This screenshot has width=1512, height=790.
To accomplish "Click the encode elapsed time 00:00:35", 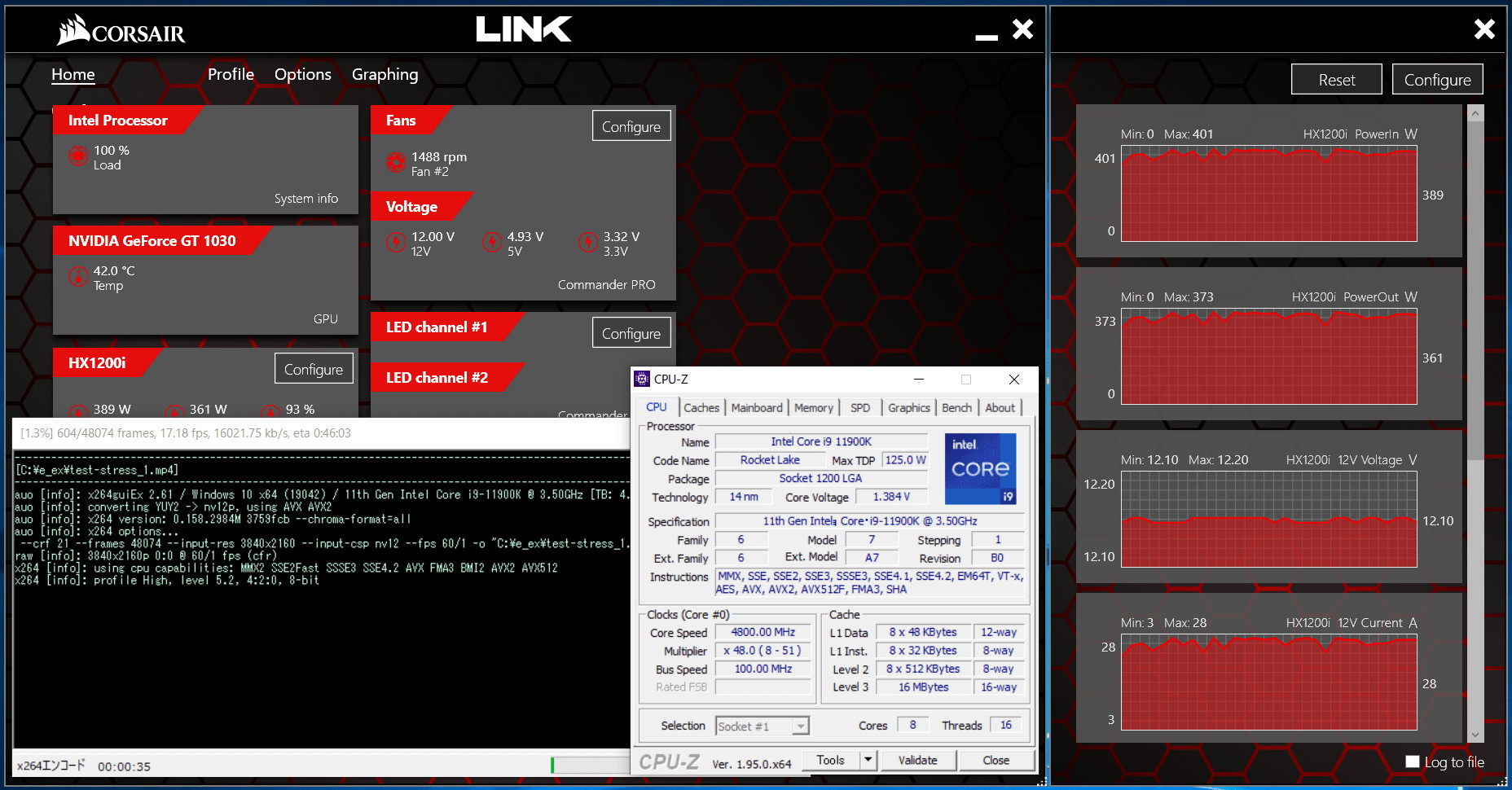I will tap(125, 766).
